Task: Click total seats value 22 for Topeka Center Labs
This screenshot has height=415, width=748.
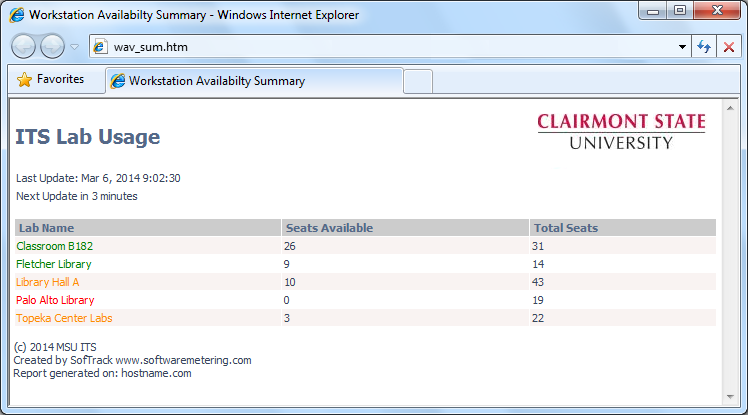Action: (x=538, y=318)
